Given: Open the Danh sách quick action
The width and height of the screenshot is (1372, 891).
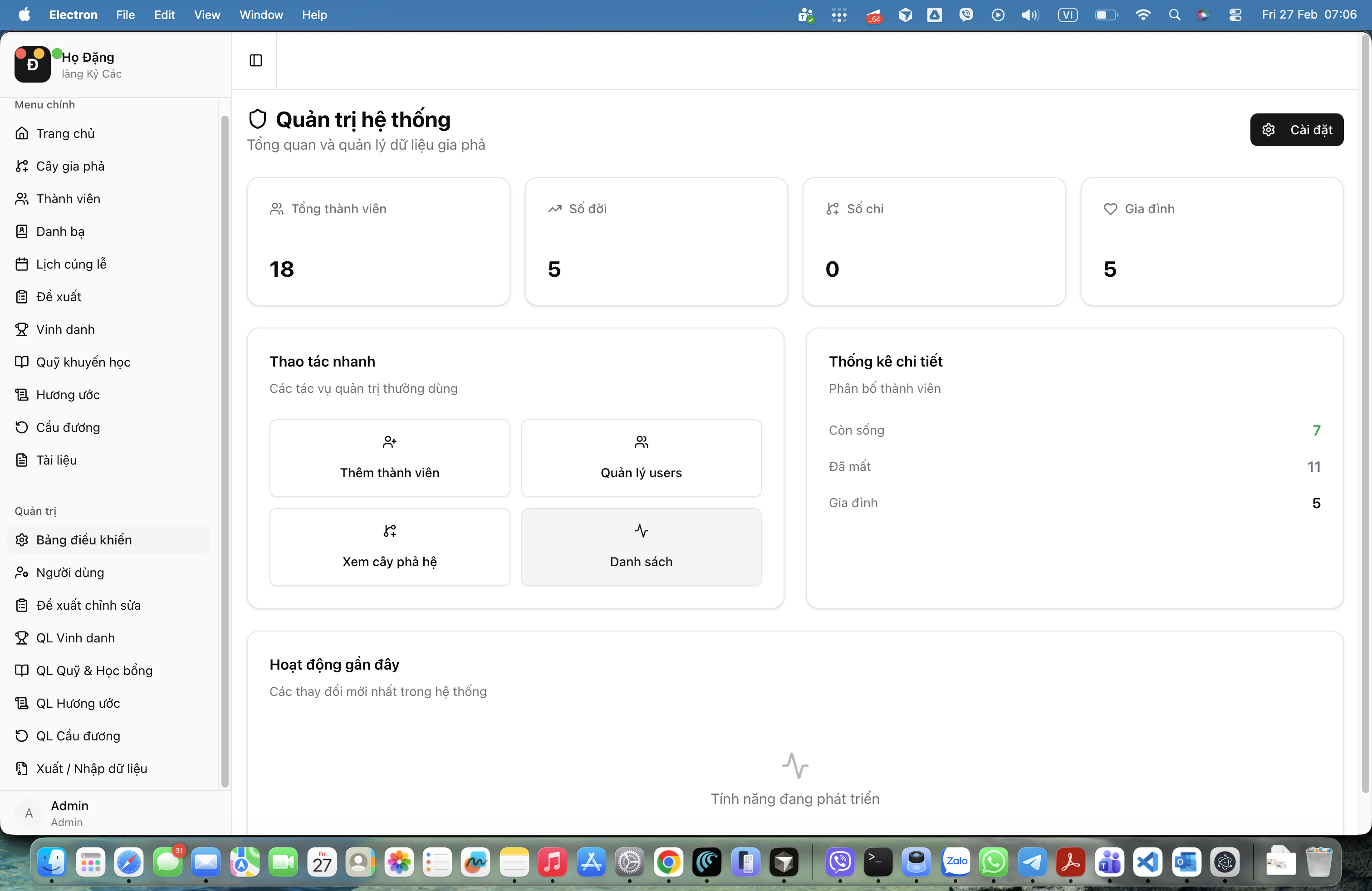Looking at the screenshot, I should [641, 547].
